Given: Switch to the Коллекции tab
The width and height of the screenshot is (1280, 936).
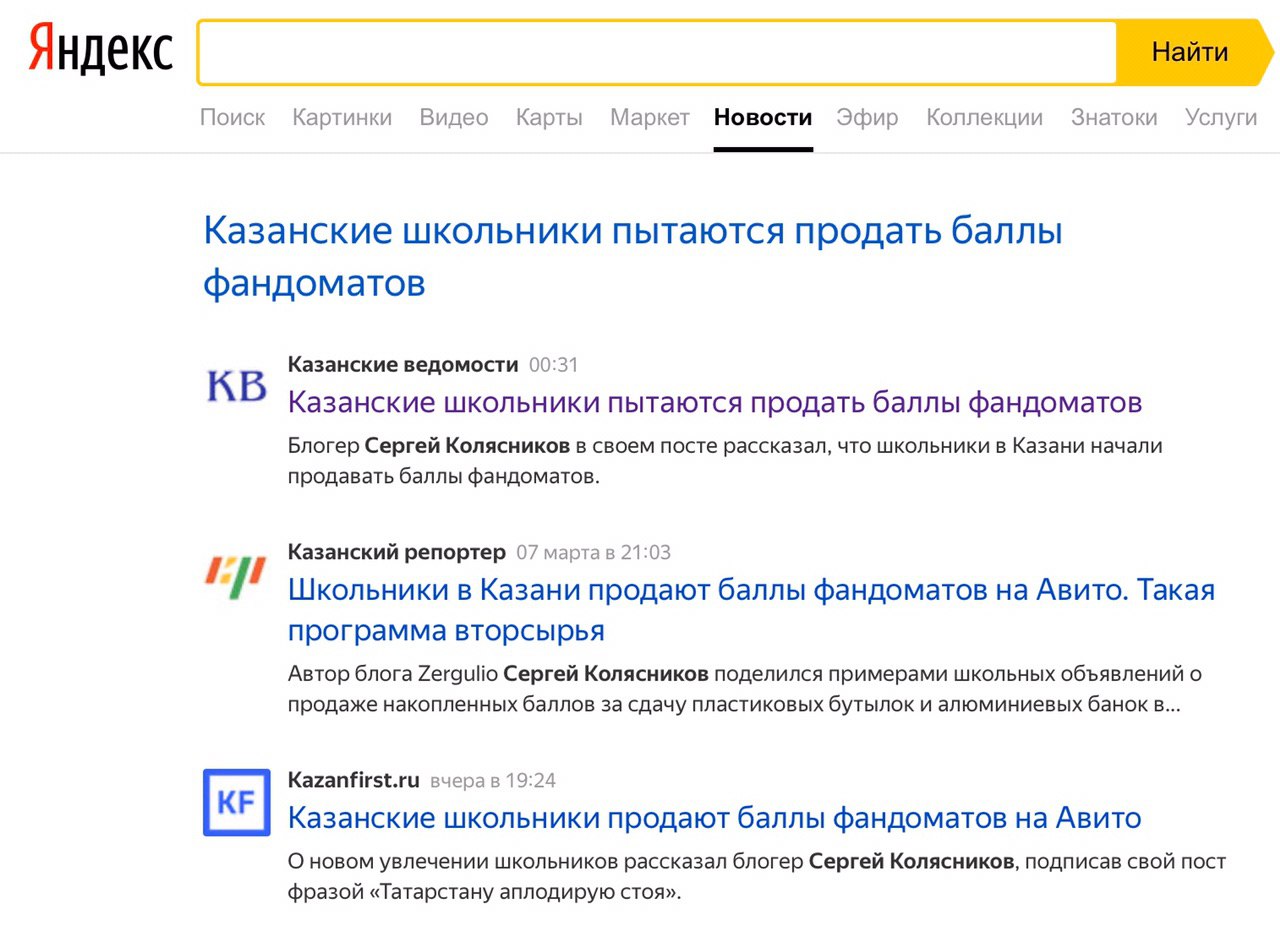Looking at the screenshot, I should tap(985, 118).
